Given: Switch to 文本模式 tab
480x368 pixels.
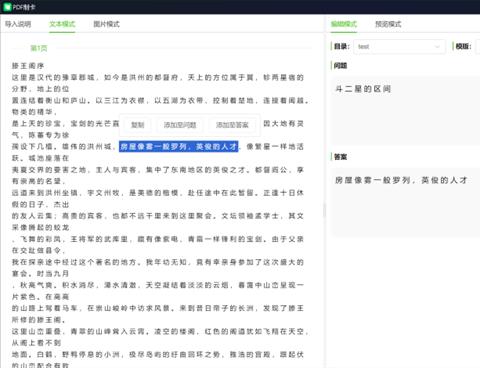Looking at the screenshot, I should pos(62,24).
